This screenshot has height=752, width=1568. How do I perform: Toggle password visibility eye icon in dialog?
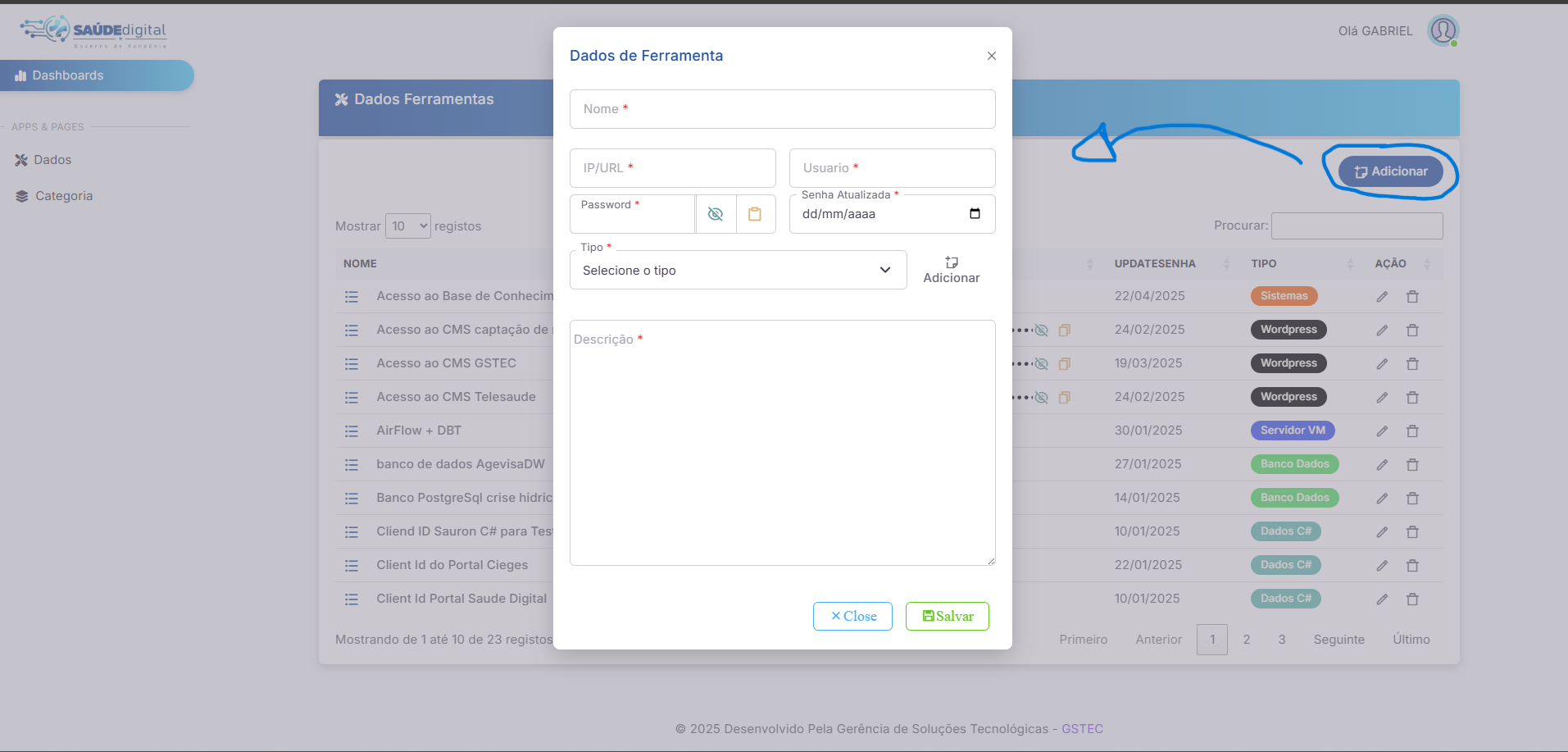716,214
